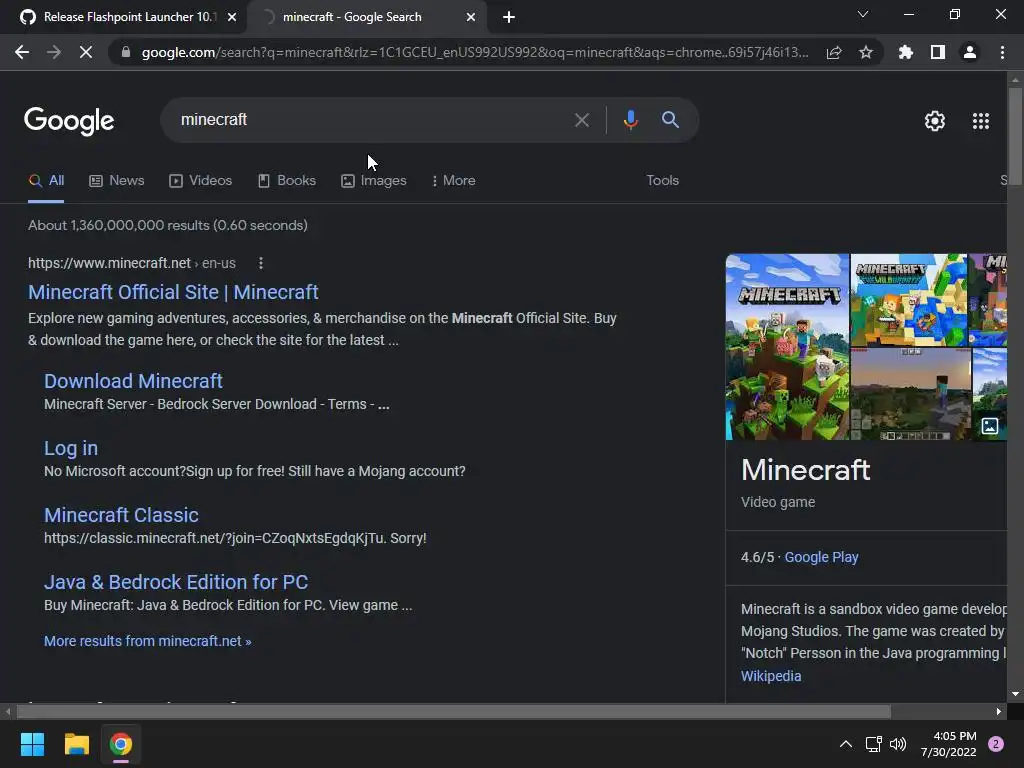The width and height of the screenshot is (1024, 768).
Task: Open Google settings gear icon
Action: click(x=935, y=121)
